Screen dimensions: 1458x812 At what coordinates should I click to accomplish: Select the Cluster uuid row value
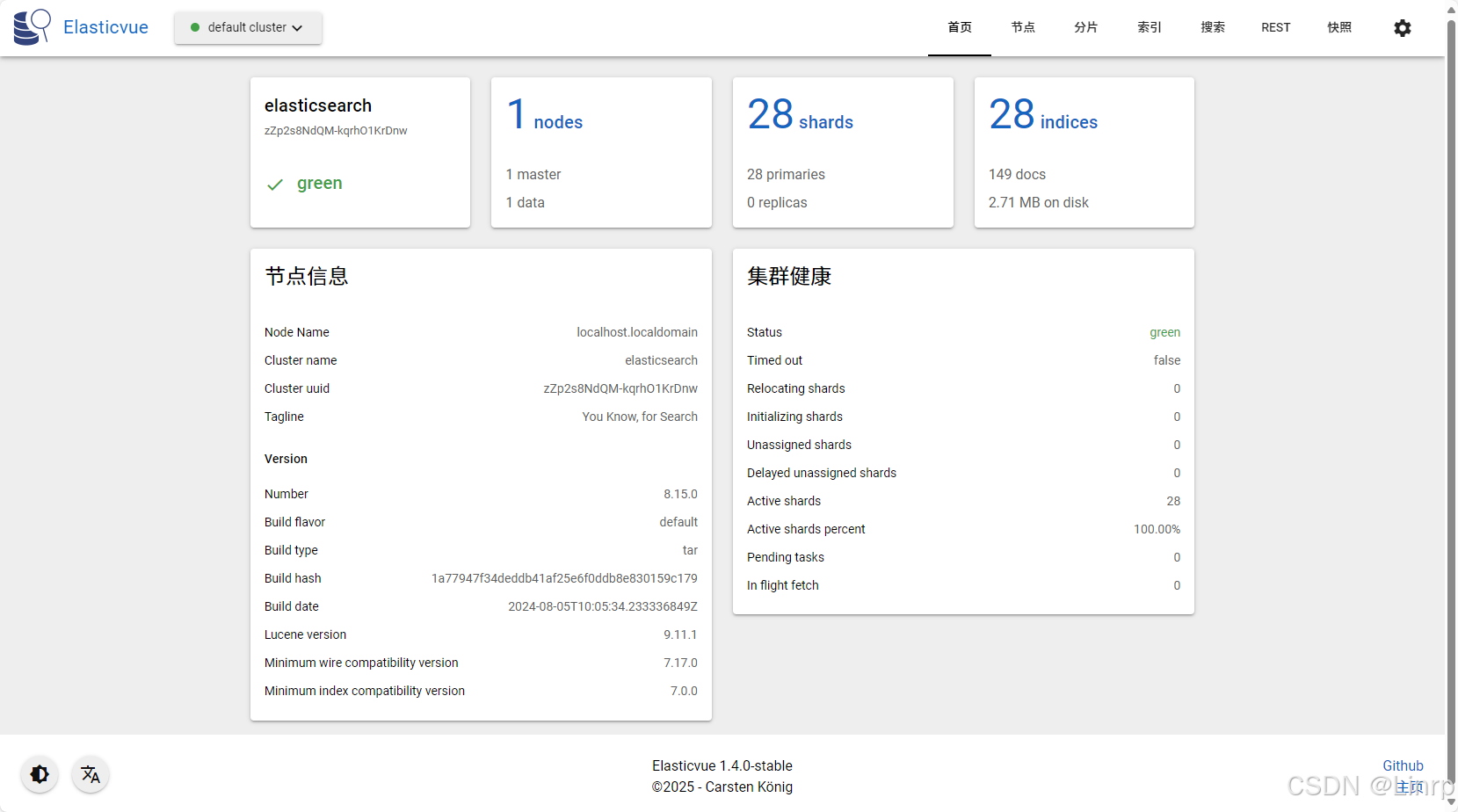pos(620,388)
